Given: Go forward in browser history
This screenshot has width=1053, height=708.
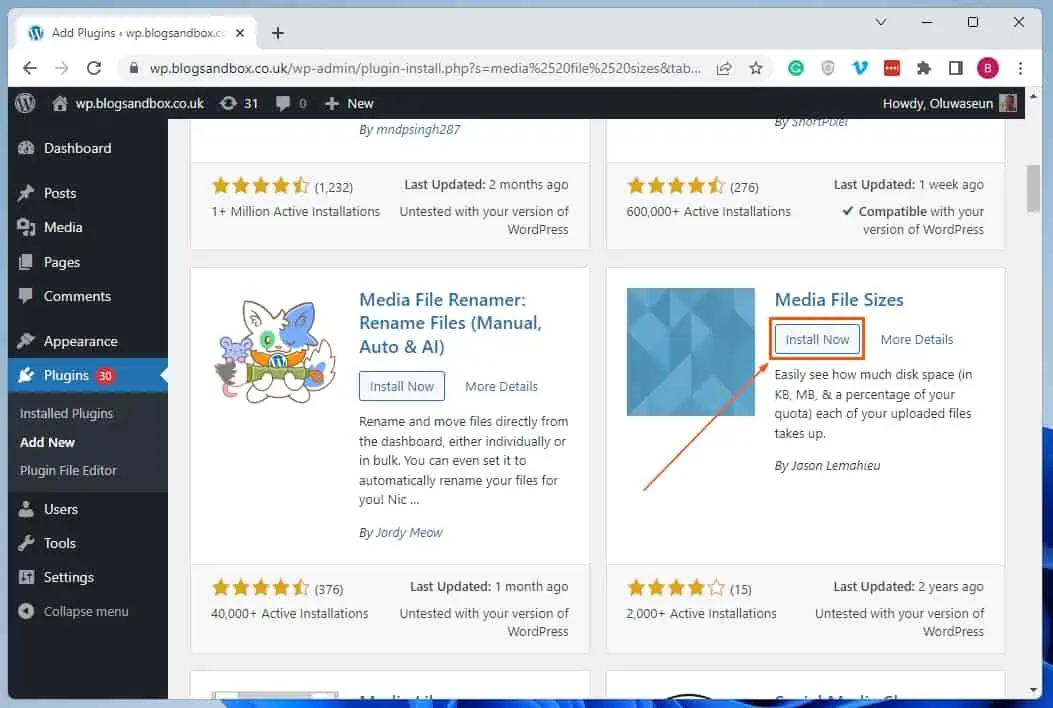Looking at the screenshot, I should (61, 68).
